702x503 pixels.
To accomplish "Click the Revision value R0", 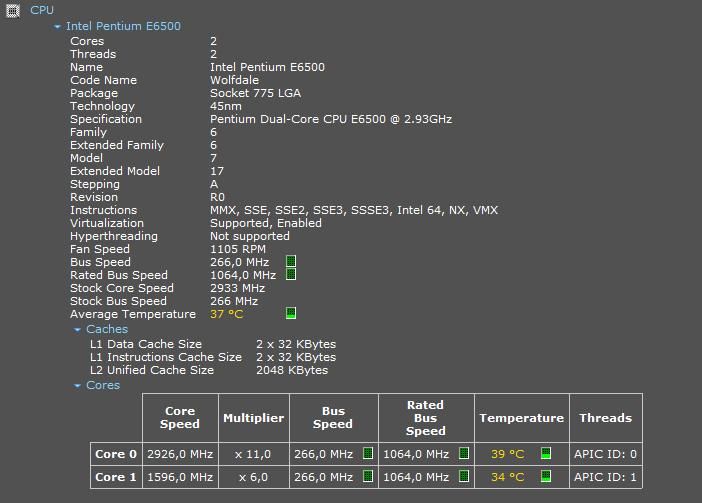I will point(218,196).
